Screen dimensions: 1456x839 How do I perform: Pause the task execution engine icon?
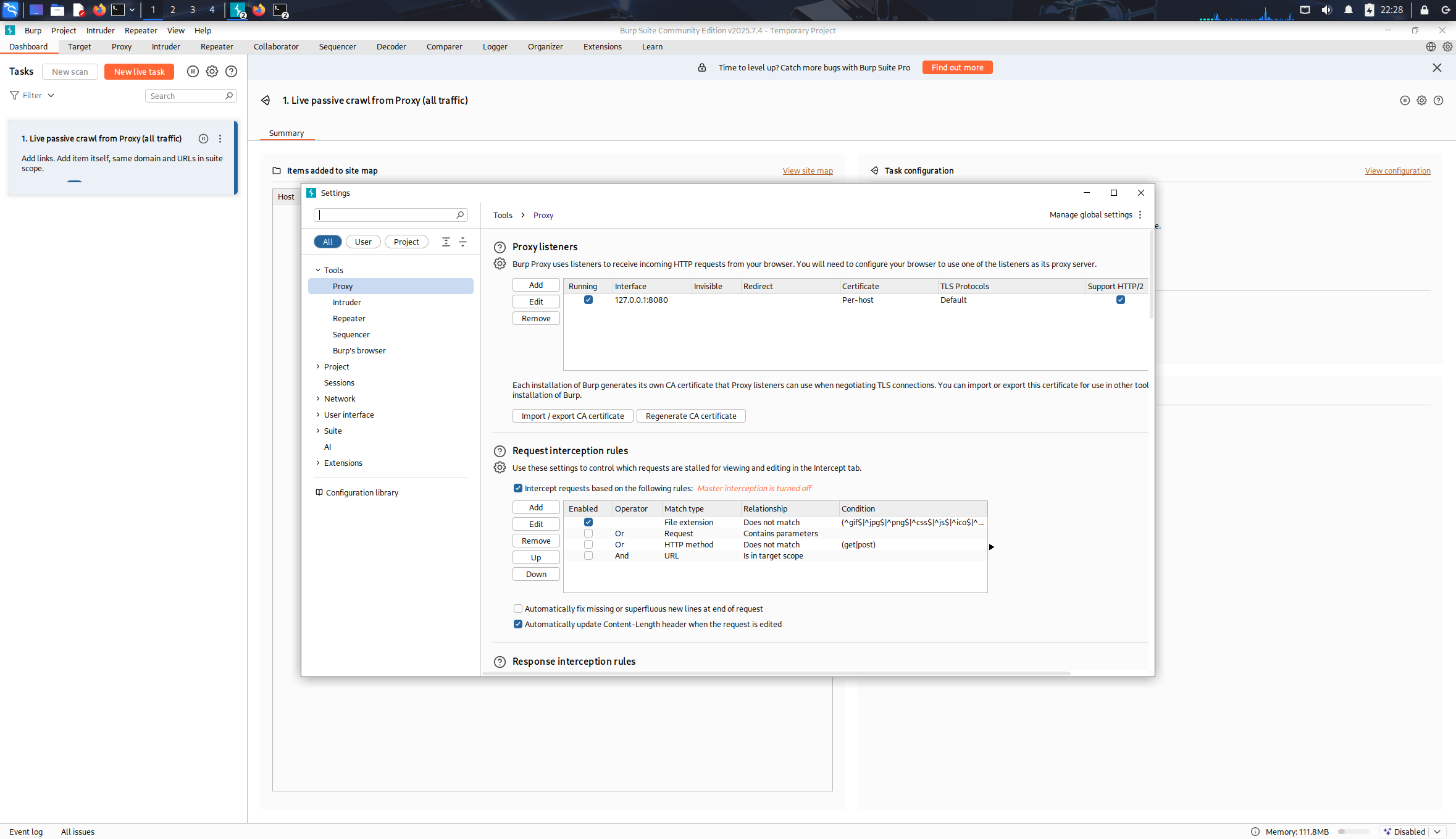click(193, 72)
